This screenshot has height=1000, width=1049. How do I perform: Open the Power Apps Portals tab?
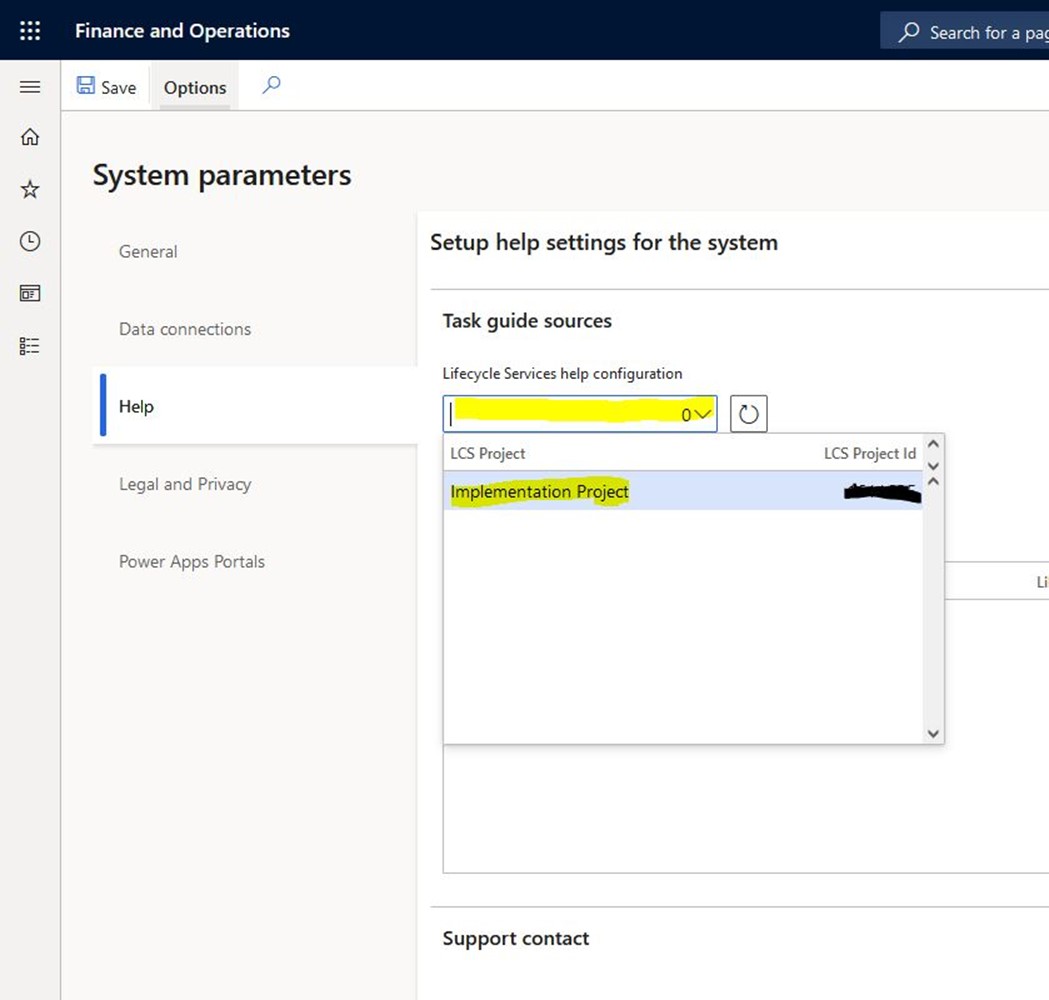tap(192, 561)
